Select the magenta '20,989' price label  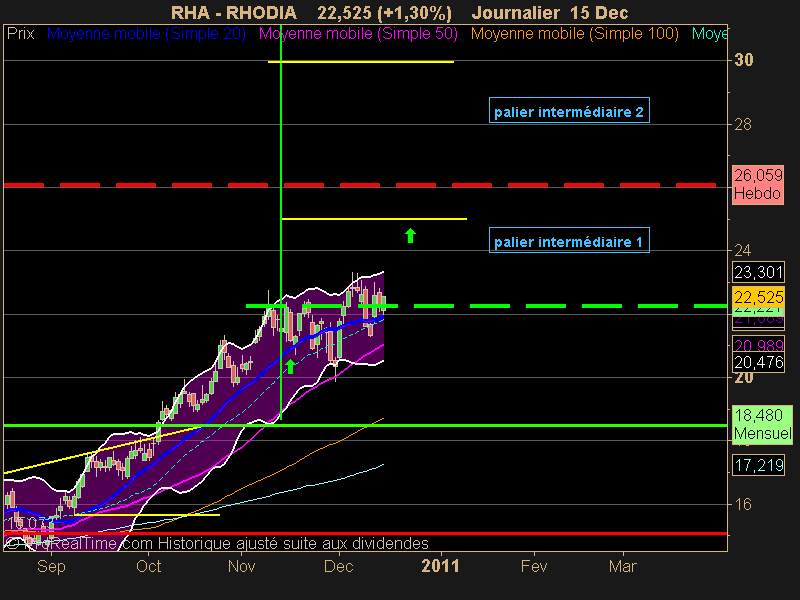click(x=758, y=344)
